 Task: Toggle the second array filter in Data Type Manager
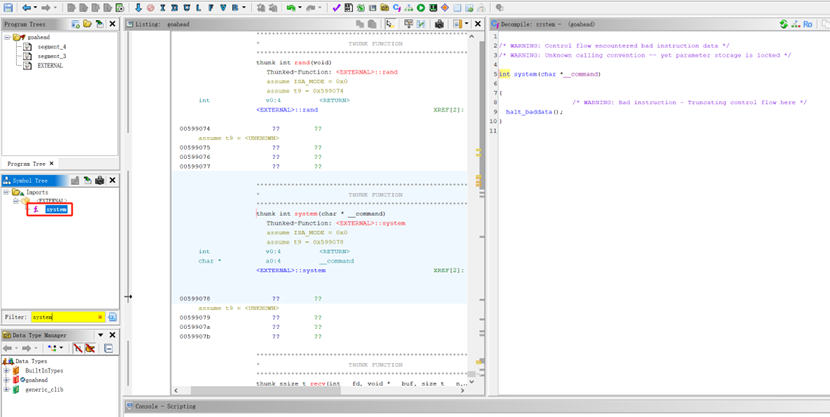point(89,348)
